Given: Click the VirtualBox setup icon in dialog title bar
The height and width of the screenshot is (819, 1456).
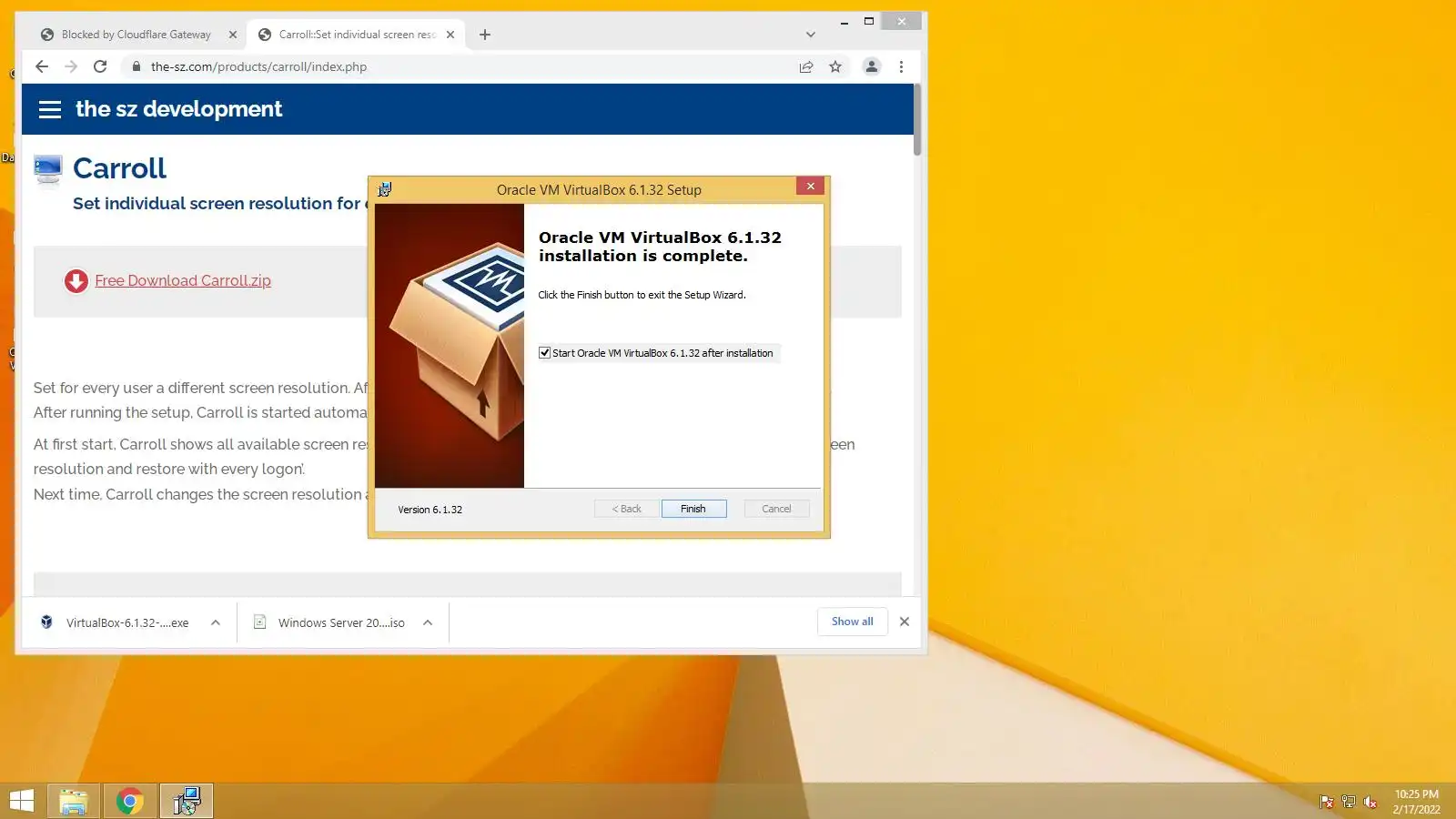Looking at the screenshot, I should click(385, 189).
